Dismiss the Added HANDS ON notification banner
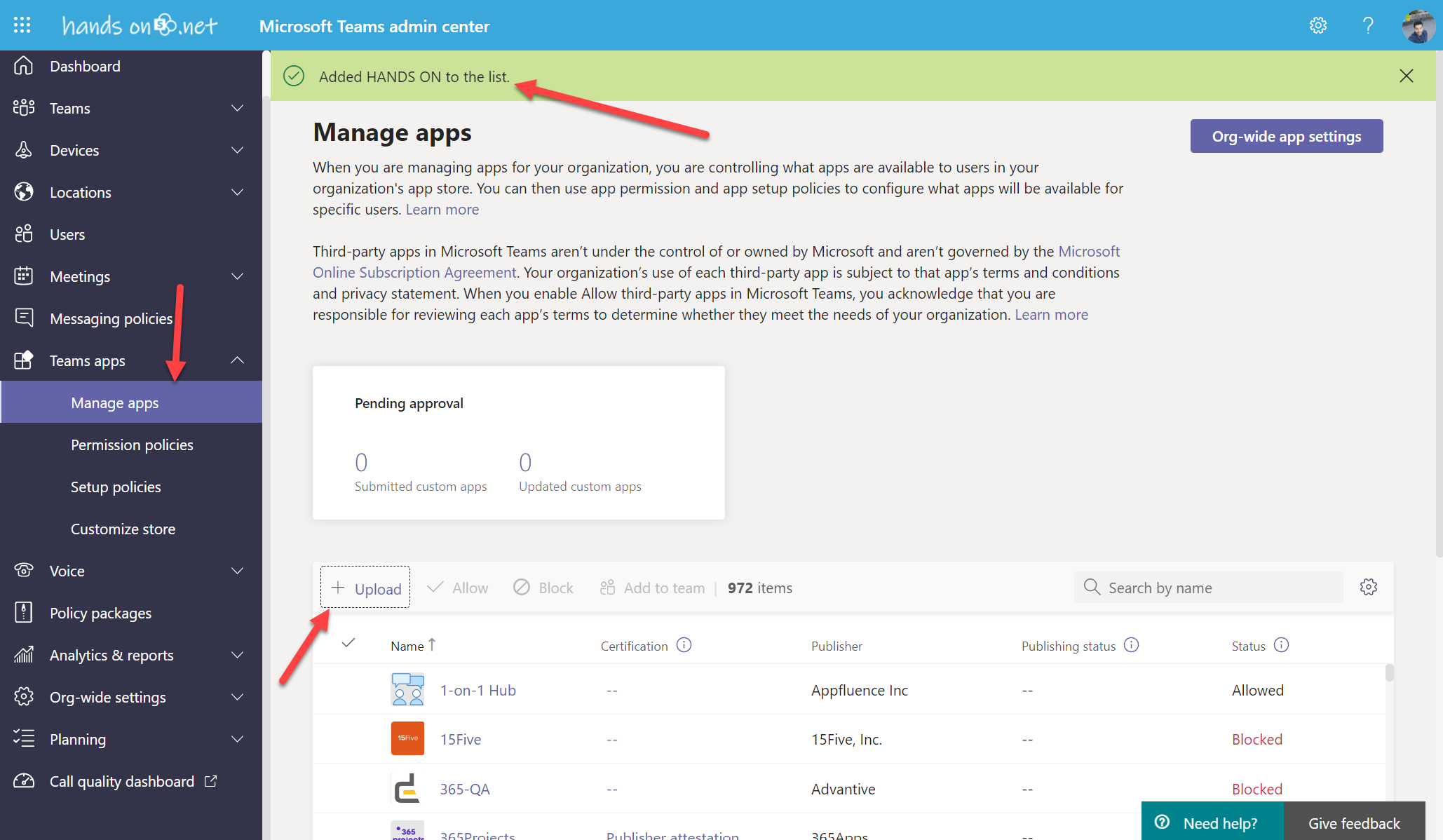1443x840 pixels. click(1406, 76)
